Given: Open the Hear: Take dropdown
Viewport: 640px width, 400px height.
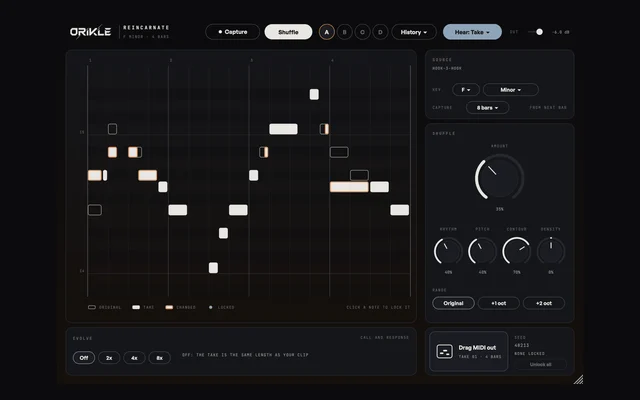Looking at the screenshot, I should pyautogui.click(x=472, y=32).
